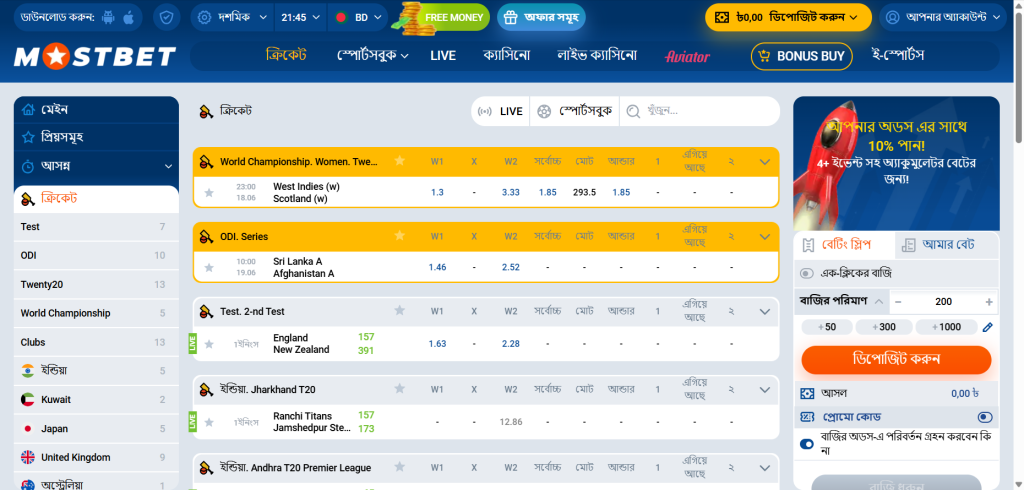1024x490 pixels.
Task: Click the FREE MONEY button
Action: (x=443, y=18)
